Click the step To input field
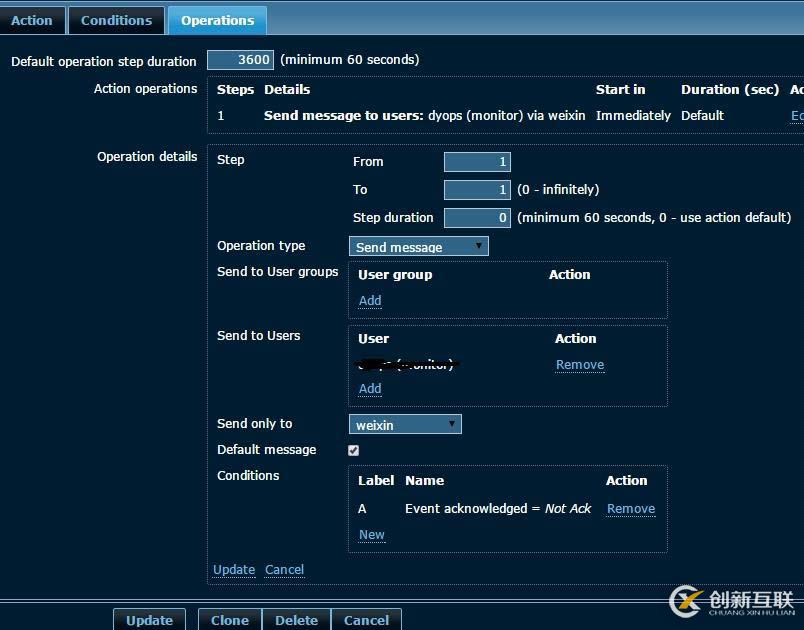The width and height of the screenshot is (804, 630). pos(477,190)
